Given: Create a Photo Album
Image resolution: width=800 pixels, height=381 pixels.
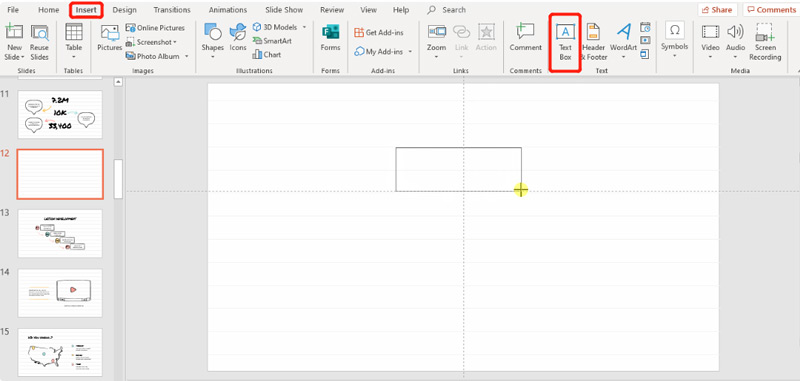Looking at the screenshot, I should (152, 56).
